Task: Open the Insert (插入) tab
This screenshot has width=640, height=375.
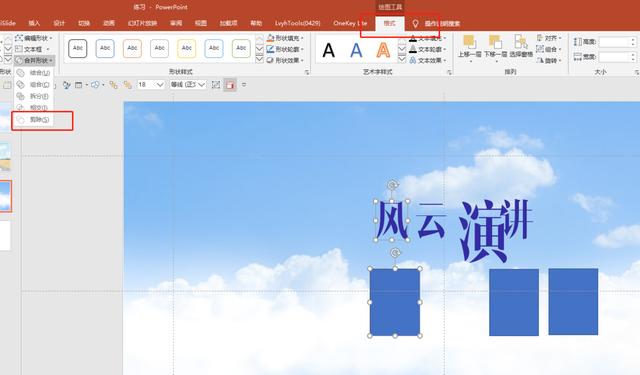Action: (x=34, y=23)
